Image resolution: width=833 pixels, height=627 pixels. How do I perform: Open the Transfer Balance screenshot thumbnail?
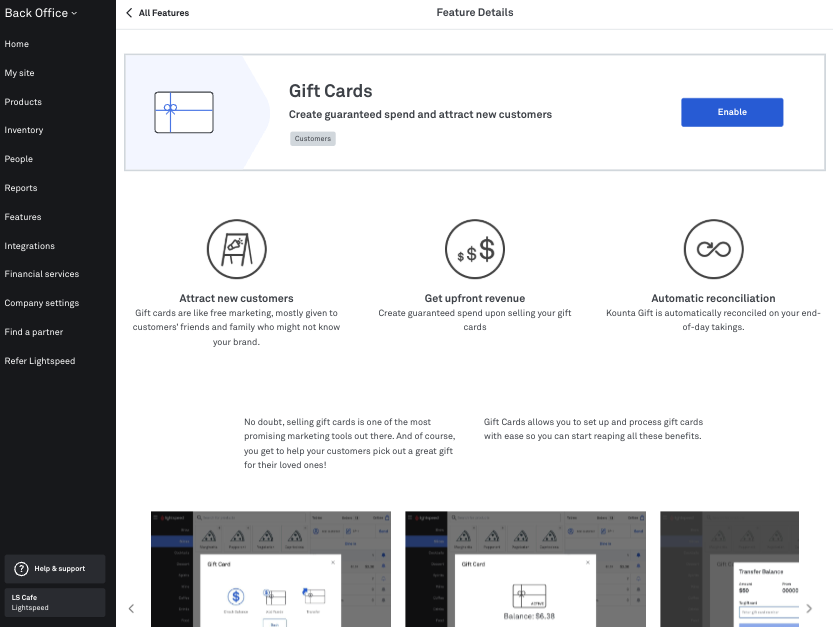(x=729, y=569)
